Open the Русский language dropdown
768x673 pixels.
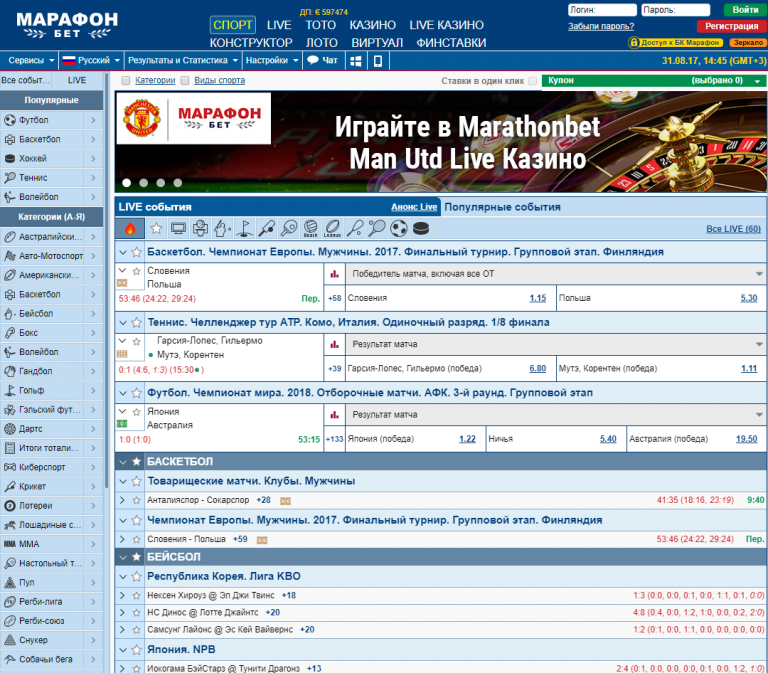tap(91, 60)
